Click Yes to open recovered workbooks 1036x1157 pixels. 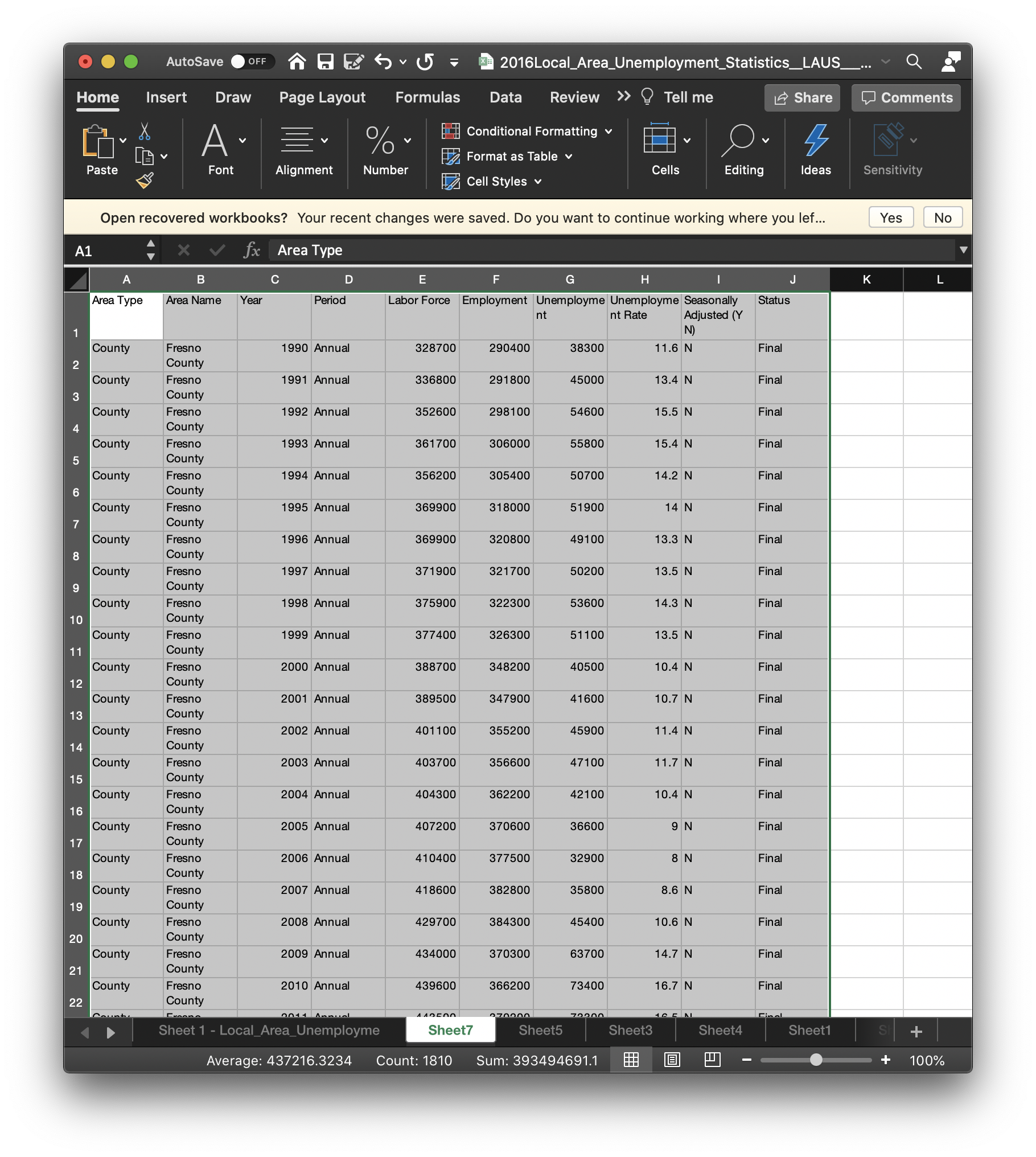coord(890,218)
